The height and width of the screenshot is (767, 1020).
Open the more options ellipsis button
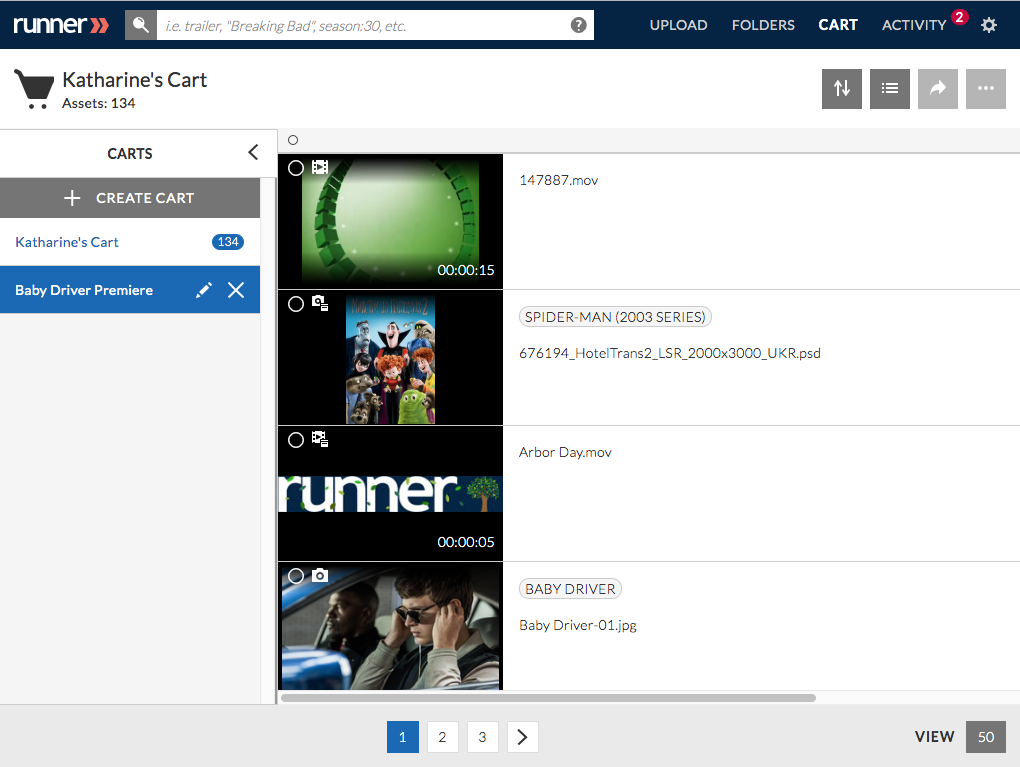[986, 88]
